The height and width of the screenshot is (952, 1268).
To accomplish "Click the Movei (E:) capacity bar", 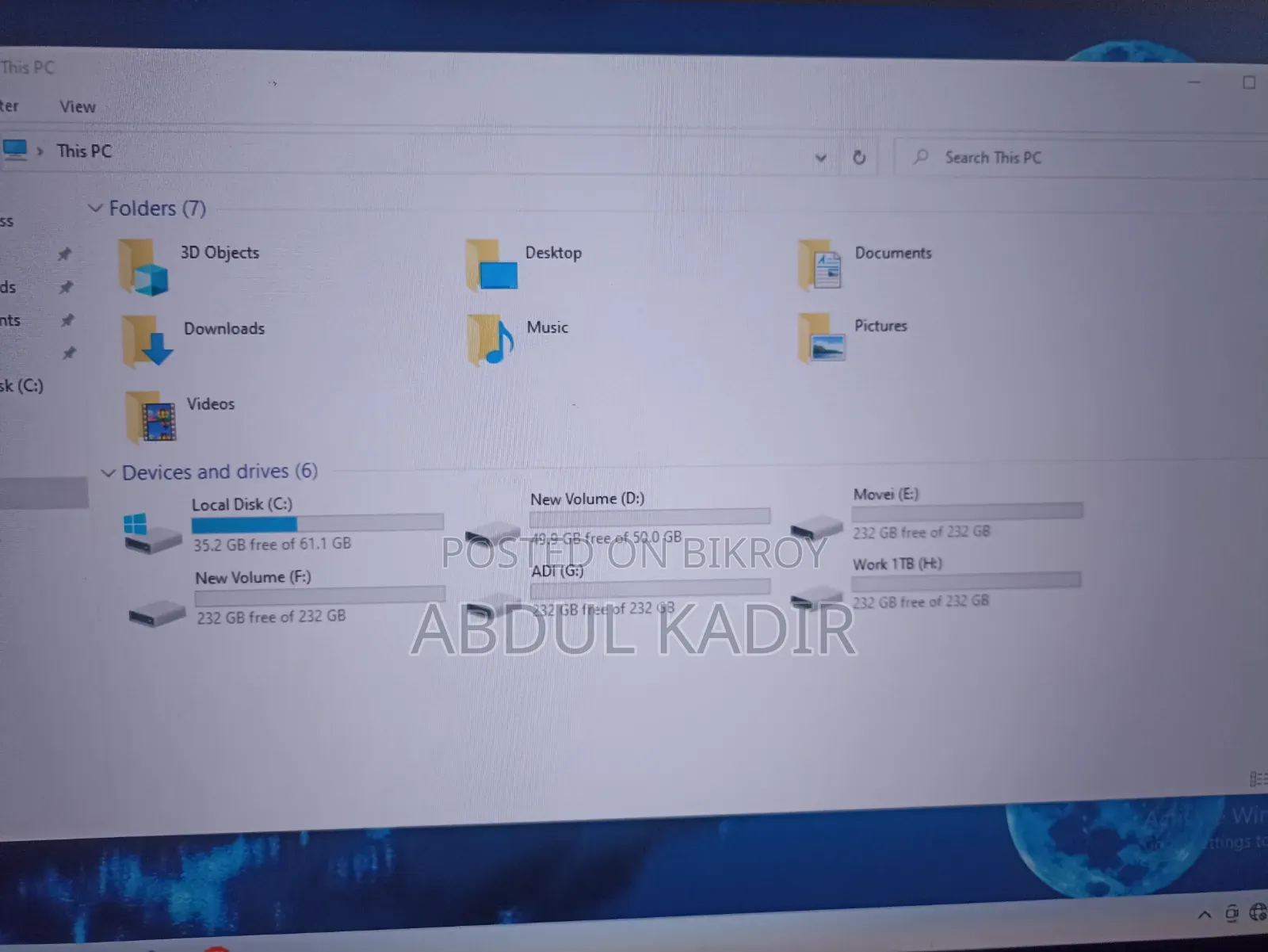I will pos(968,511).
